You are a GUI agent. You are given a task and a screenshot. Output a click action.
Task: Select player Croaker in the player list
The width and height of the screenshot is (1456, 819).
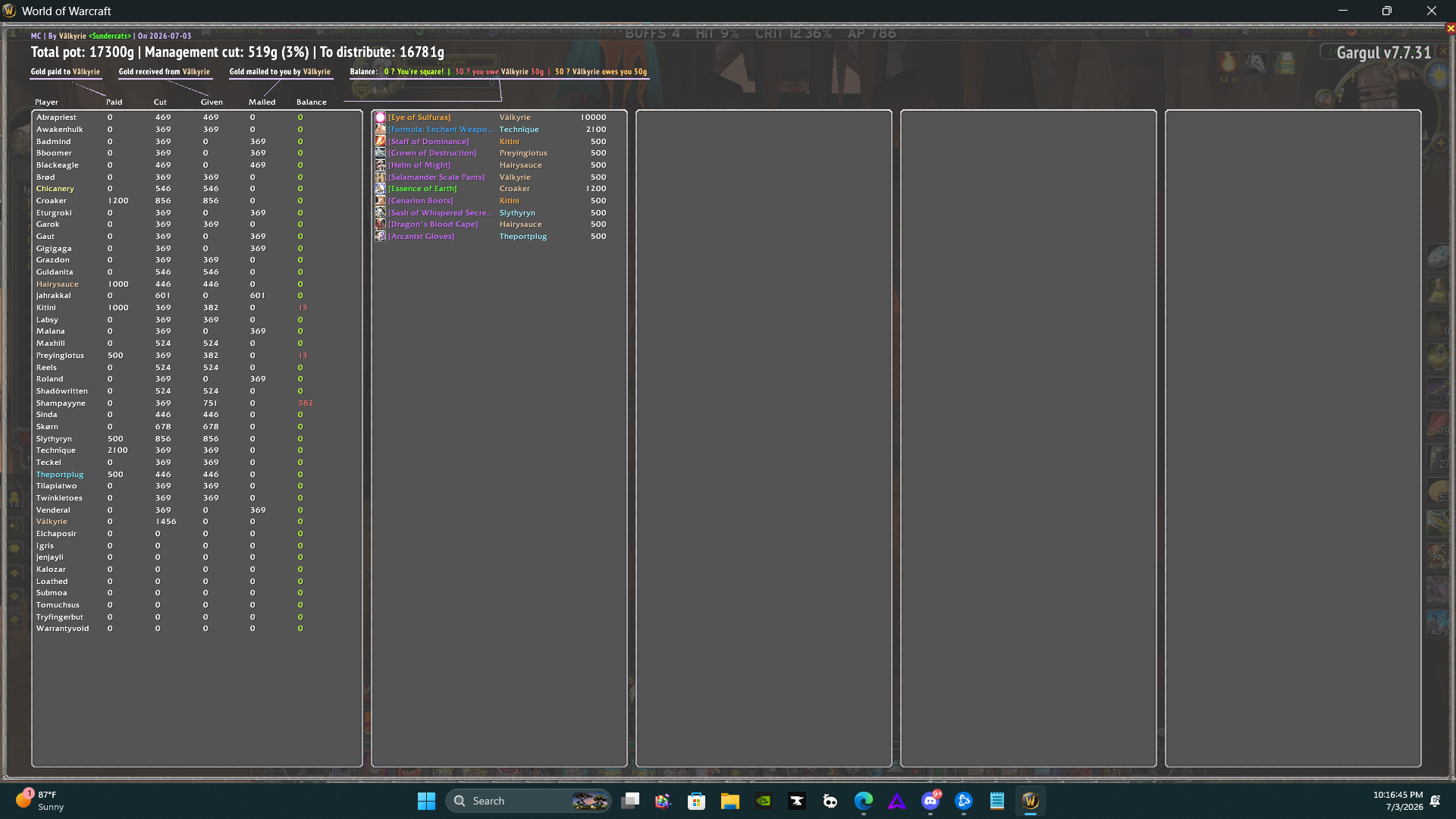coord(52,201)
